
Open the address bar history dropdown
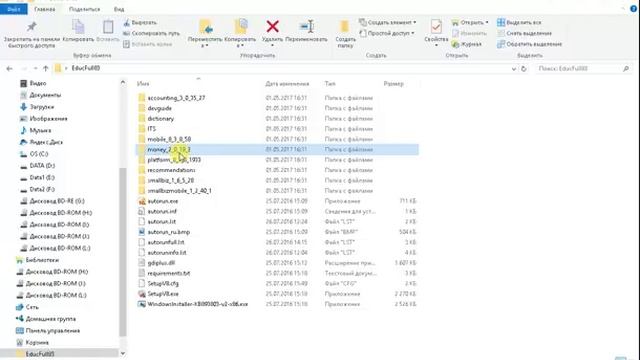pyautogui.click(x=514, y=69)
